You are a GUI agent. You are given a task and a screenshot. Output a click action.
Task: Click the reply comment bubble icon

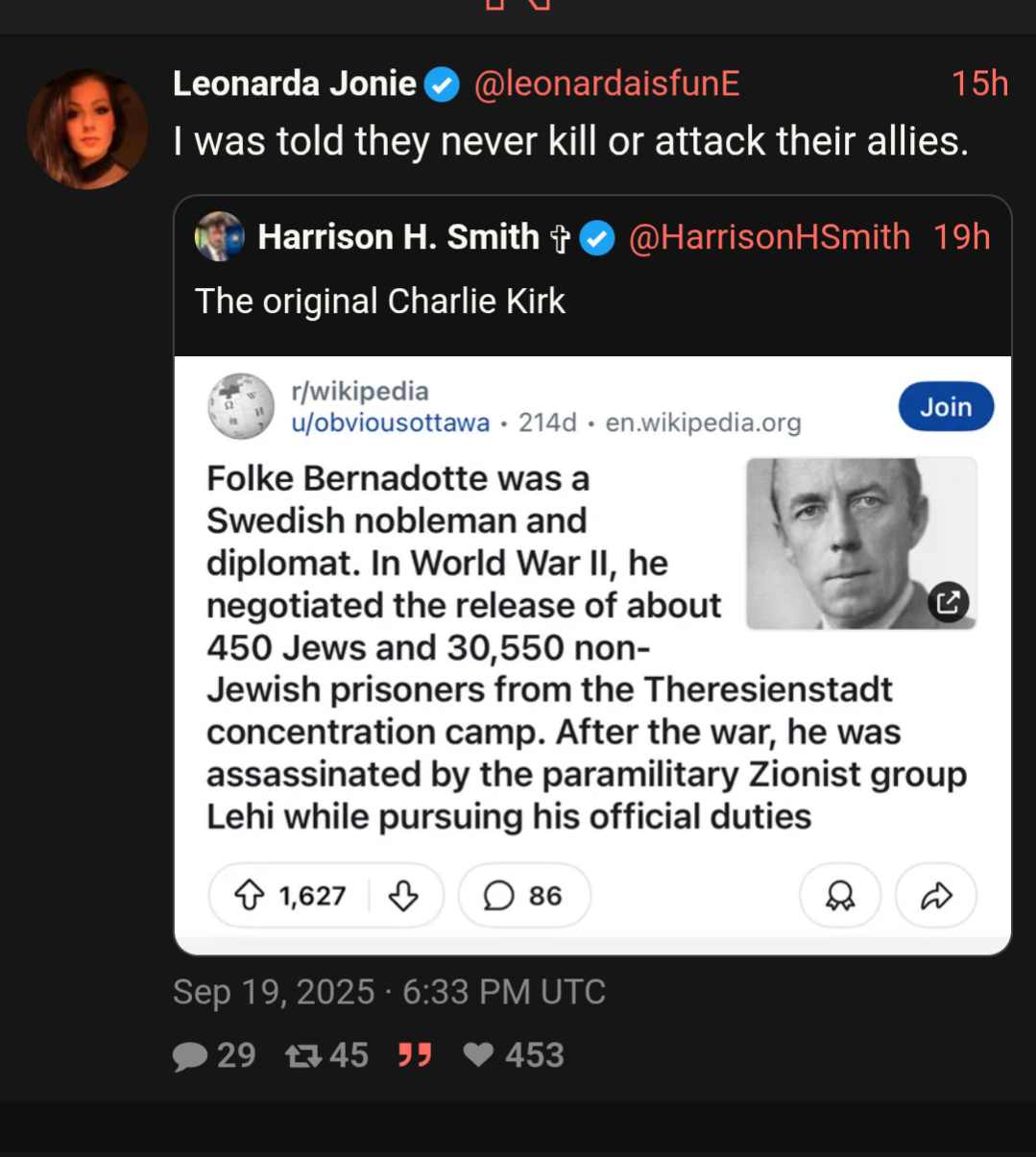[x=190, y=1056]
